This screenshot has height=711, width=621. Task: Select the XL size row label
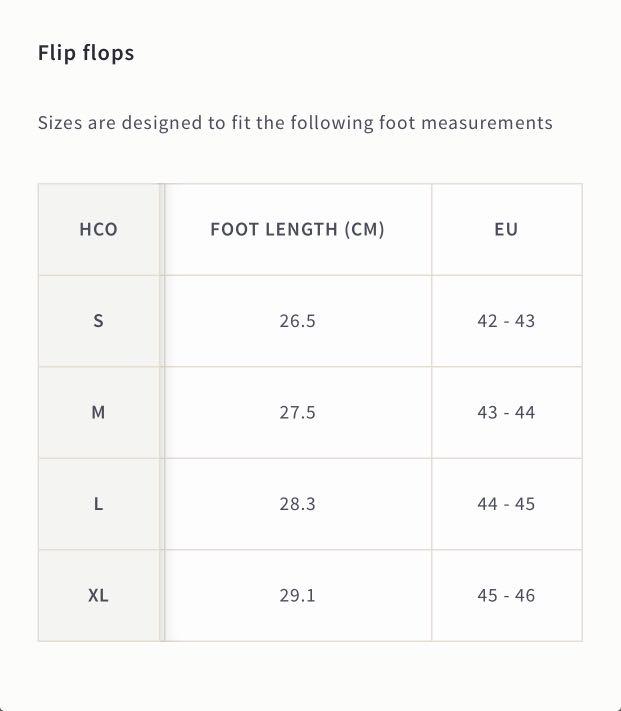99,595
